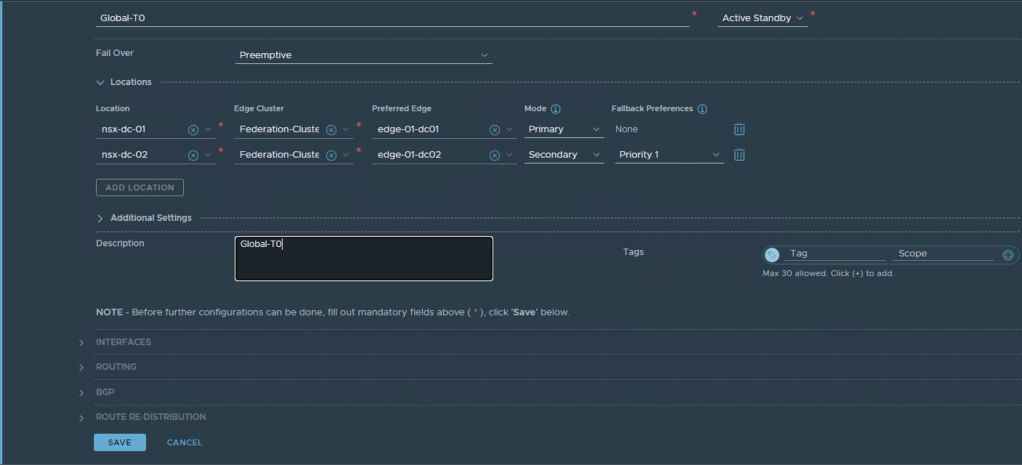Screen dimensions: 1022x465
Task: Open the Active Standby HA mode dropdown
Action: pyautogui.click(x=762, y=18)
